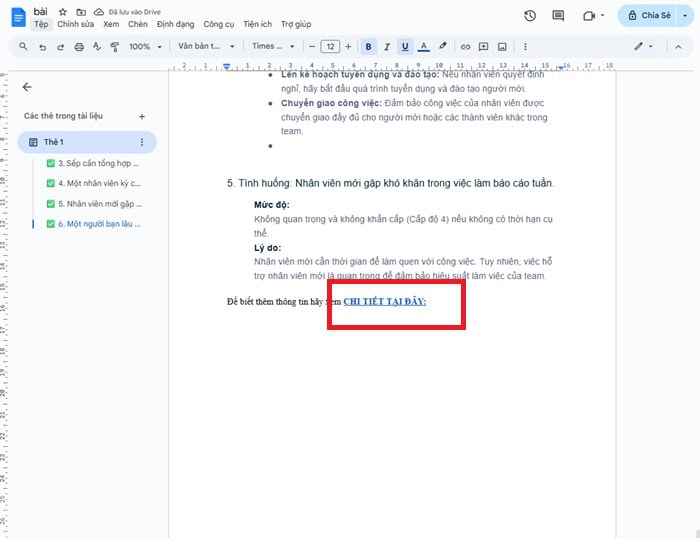The height and width of the screenshot is (538, 700).
Task: Open the Tệp menu
Action: point(41,24)
